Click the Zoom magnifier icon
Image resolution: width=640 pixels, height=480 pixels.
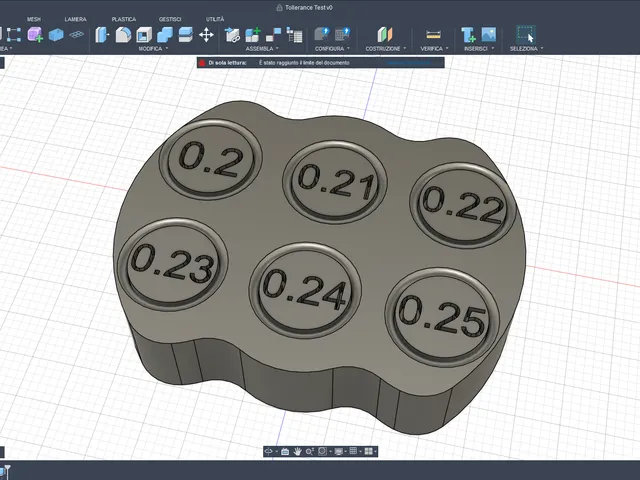point(310,451)
